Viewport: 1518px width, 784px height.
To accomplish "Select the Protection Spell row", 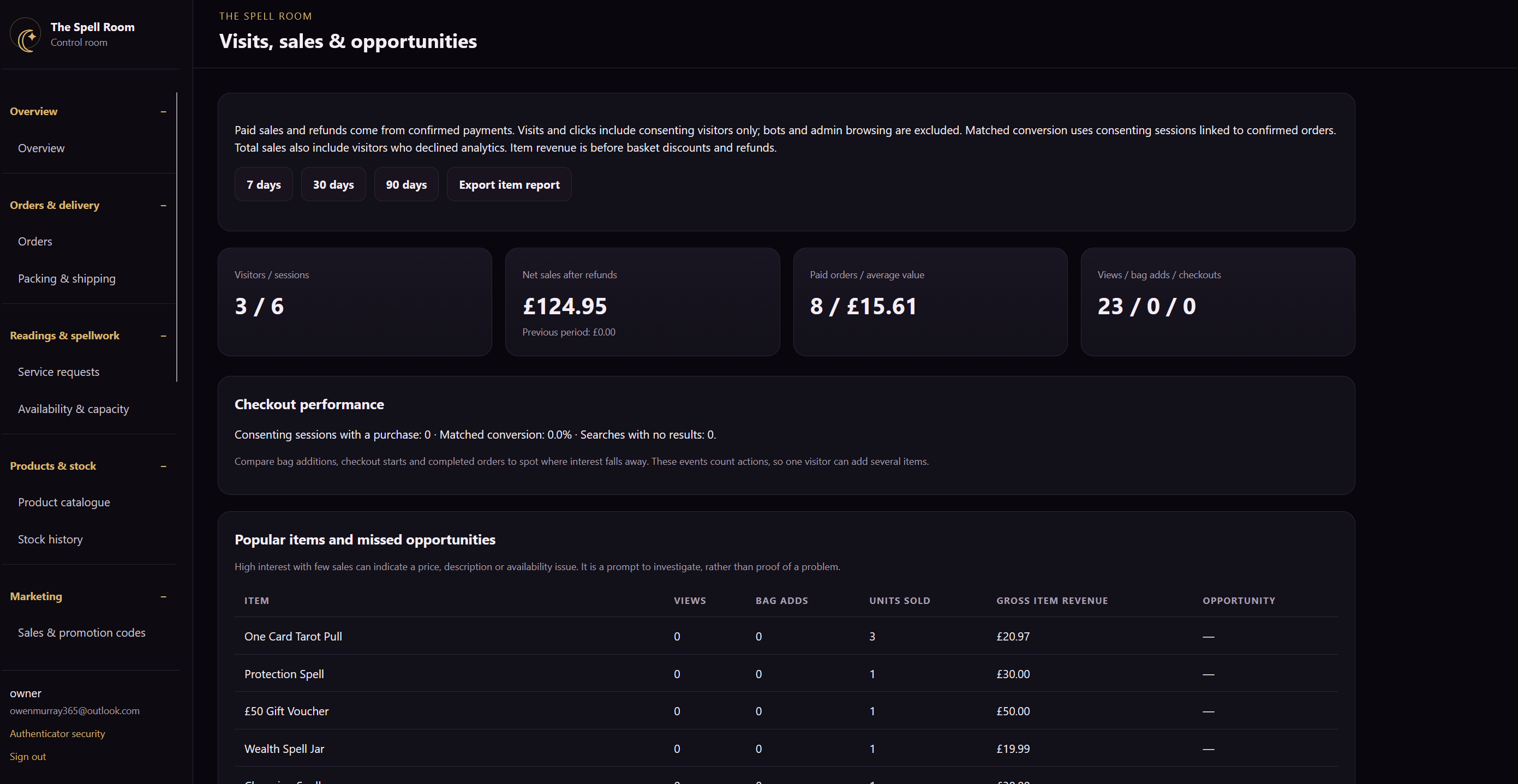I will tap(786, 674).
